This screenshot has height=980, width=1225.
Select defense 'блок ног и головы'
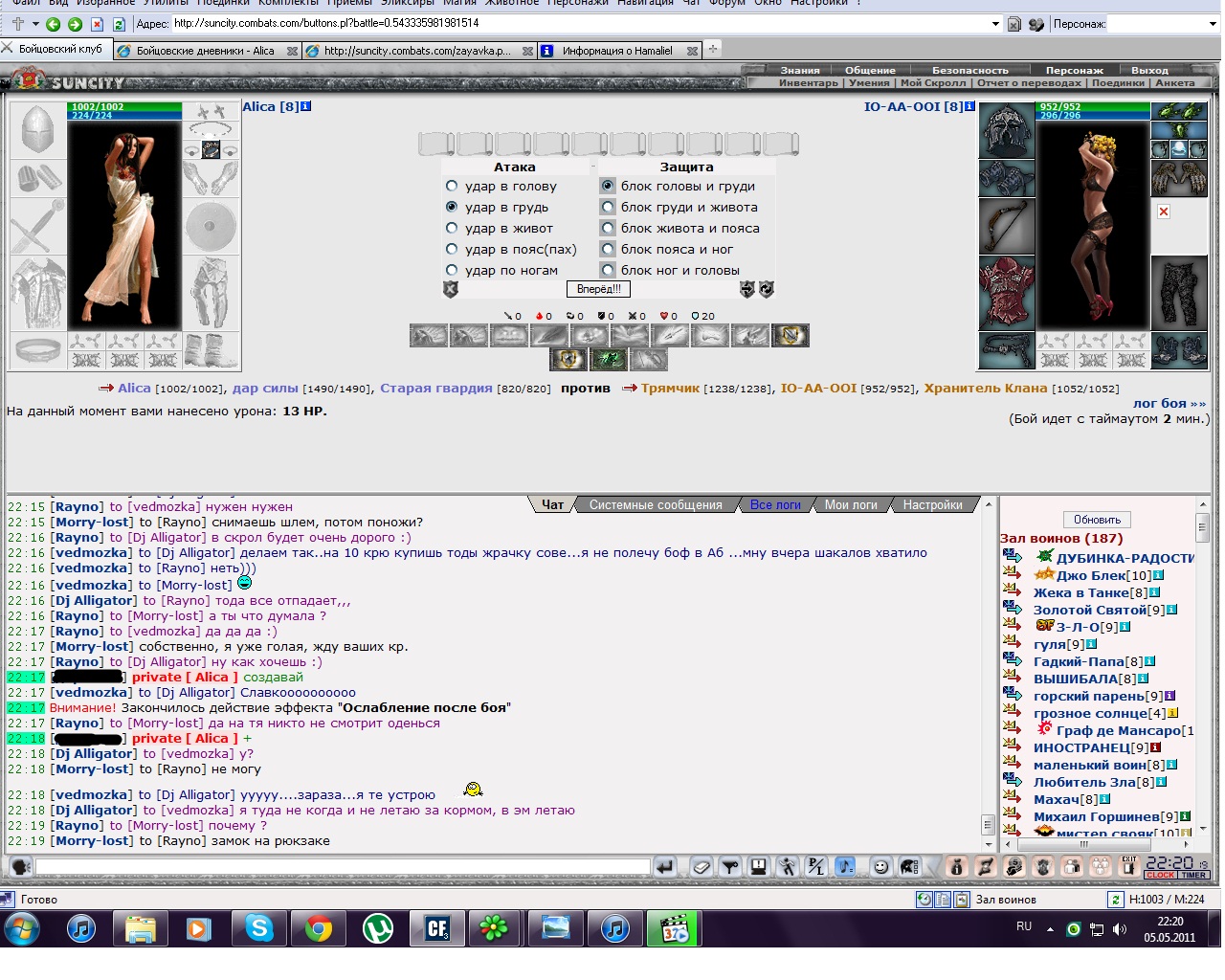pyautogui.click(x=608, y=270)
